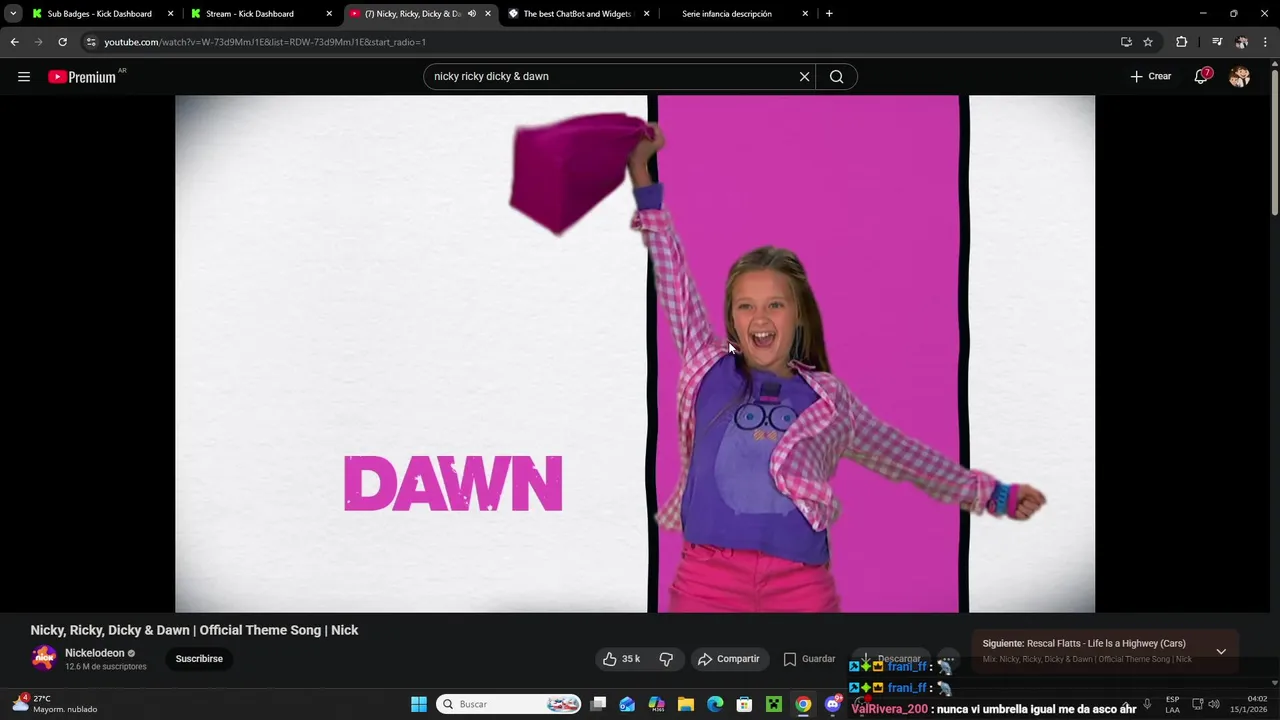Open Nickelodeon channel avatar
The height and width of the screenshot is (720, 1280).
[44, 658]
